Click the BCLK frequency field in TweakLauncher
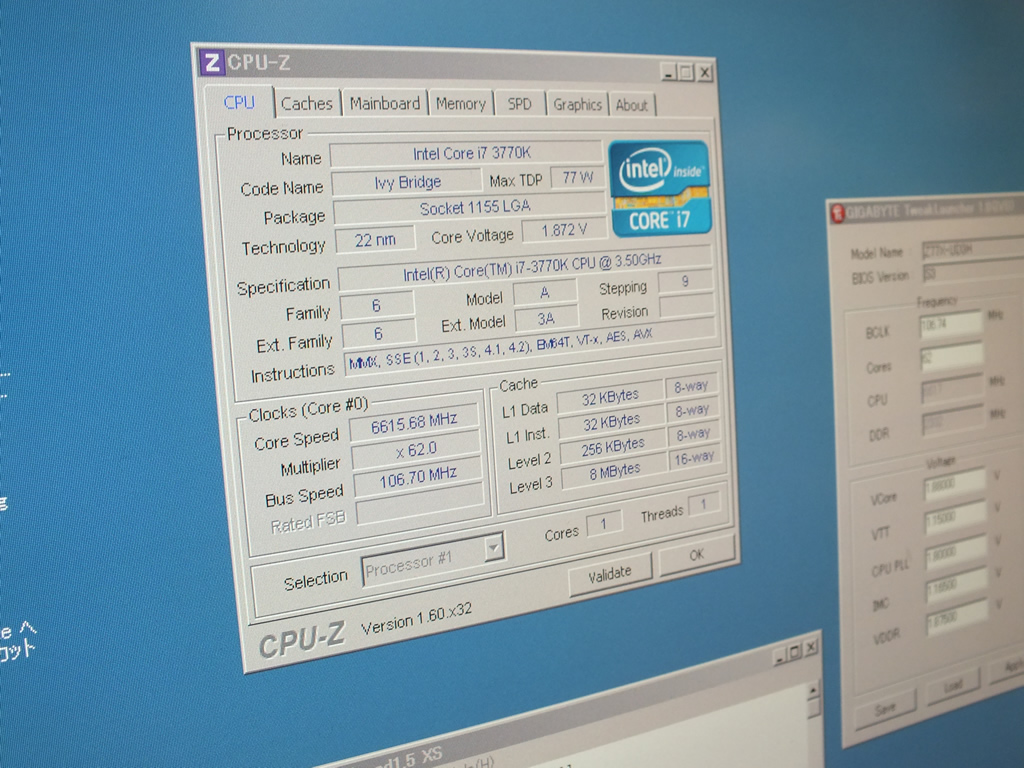This screenshot has width=1024, height=768. click(x=950, y=323)
